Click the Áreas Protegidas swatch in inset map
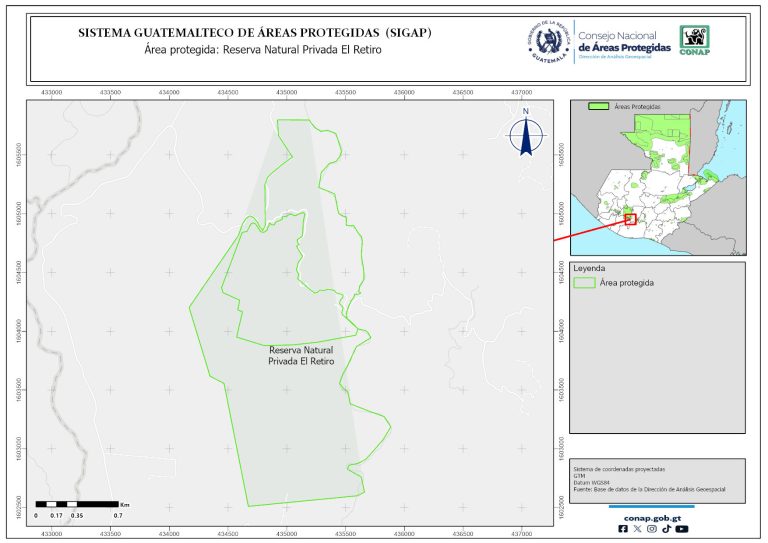The height and width of the screenshot is (543, 768). pyautogui.click(x=599, y=105)
